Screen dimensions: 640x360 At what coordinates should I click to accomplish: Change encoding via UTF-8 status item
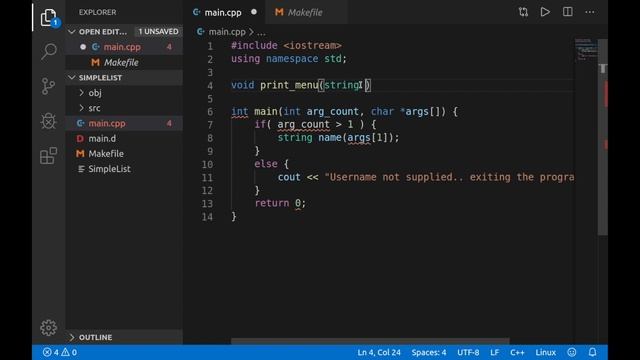click(x=468, y=352)
